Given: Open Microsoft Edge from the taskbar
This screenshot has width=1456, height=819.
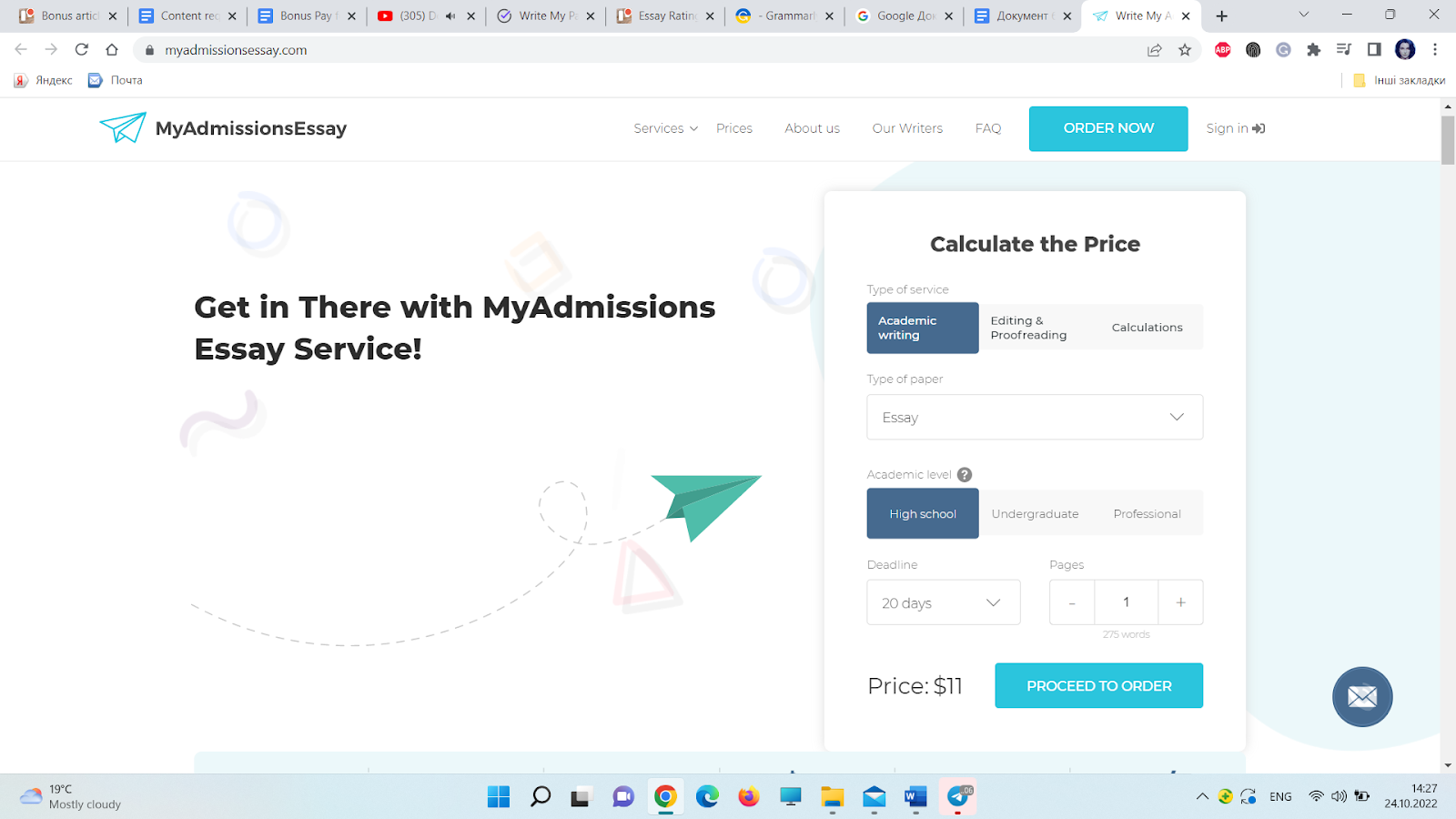Looking at the screenshot, I should [x=707, y=797].
